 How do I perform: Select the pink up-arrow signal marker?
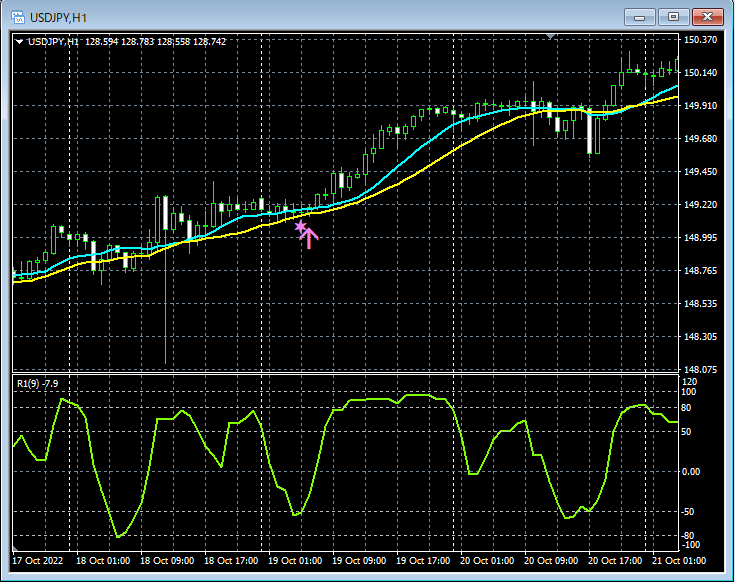pyautogui.click(x=309, y=238)
